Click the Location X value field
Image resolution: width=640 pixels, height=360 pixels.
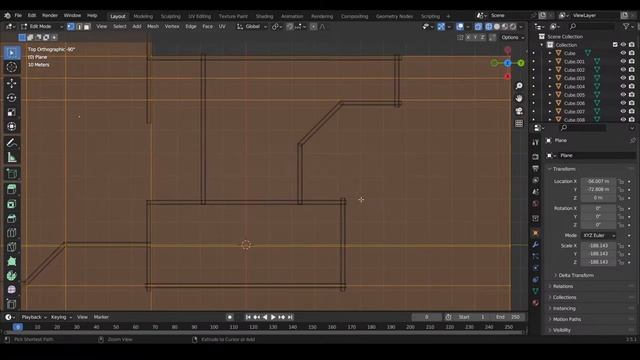[x=598, y=181]
